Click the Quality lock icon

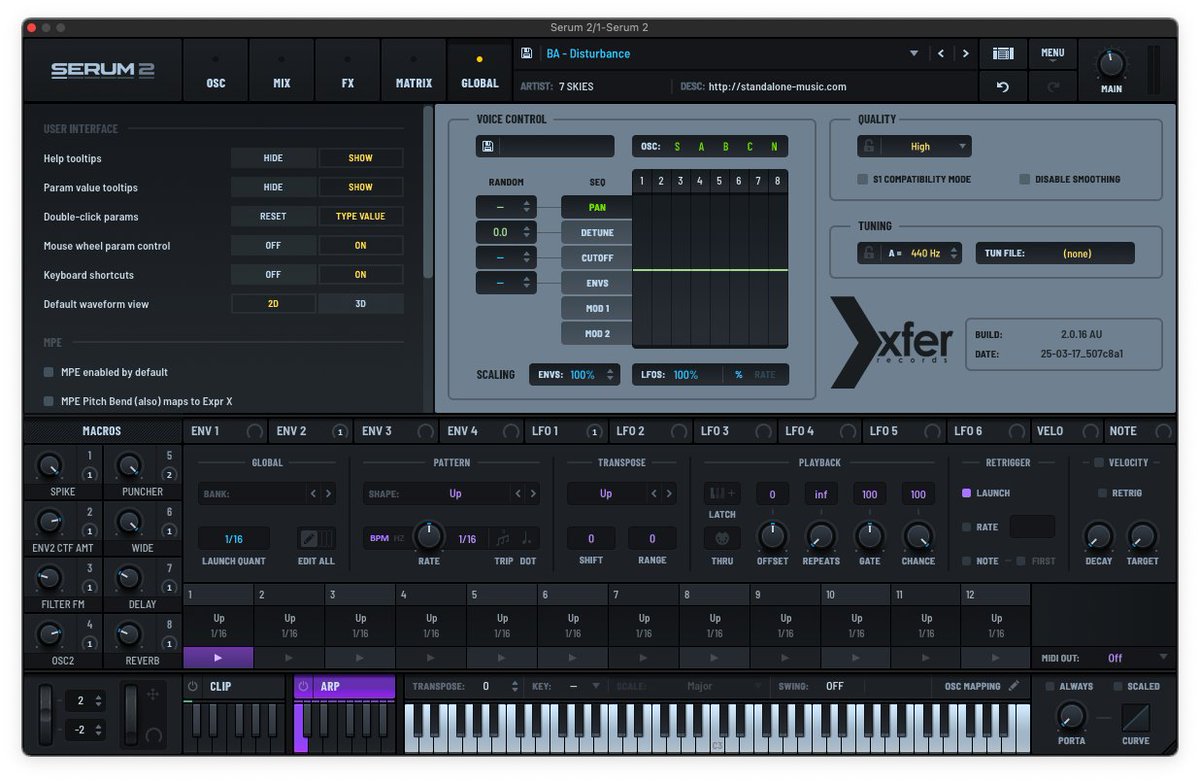pos(869,146)
